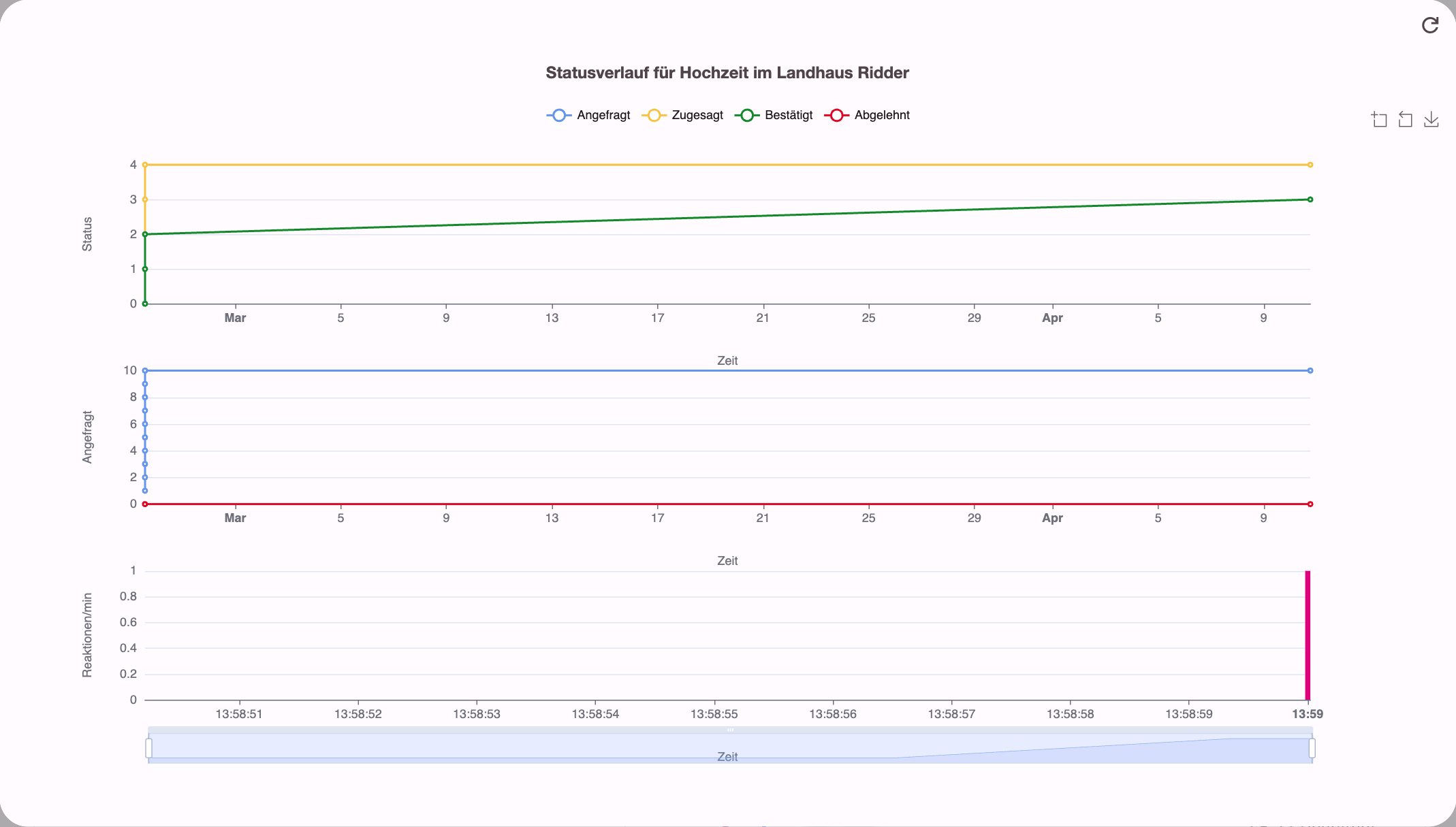Screen dimensions: 1456x827
Task: Click the blue Angefragt endpoint at value 10
Action: click(x=1310, y=371)
